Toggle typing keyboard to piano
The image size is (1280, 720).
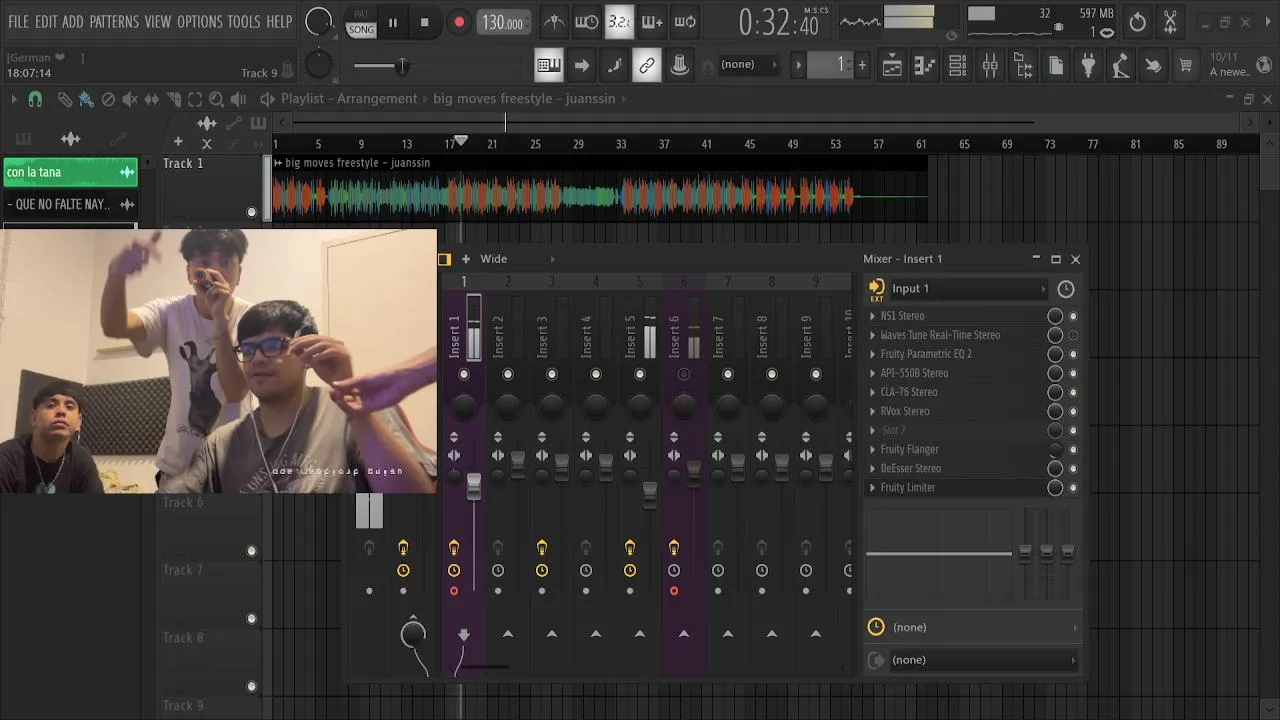[548, 66]
